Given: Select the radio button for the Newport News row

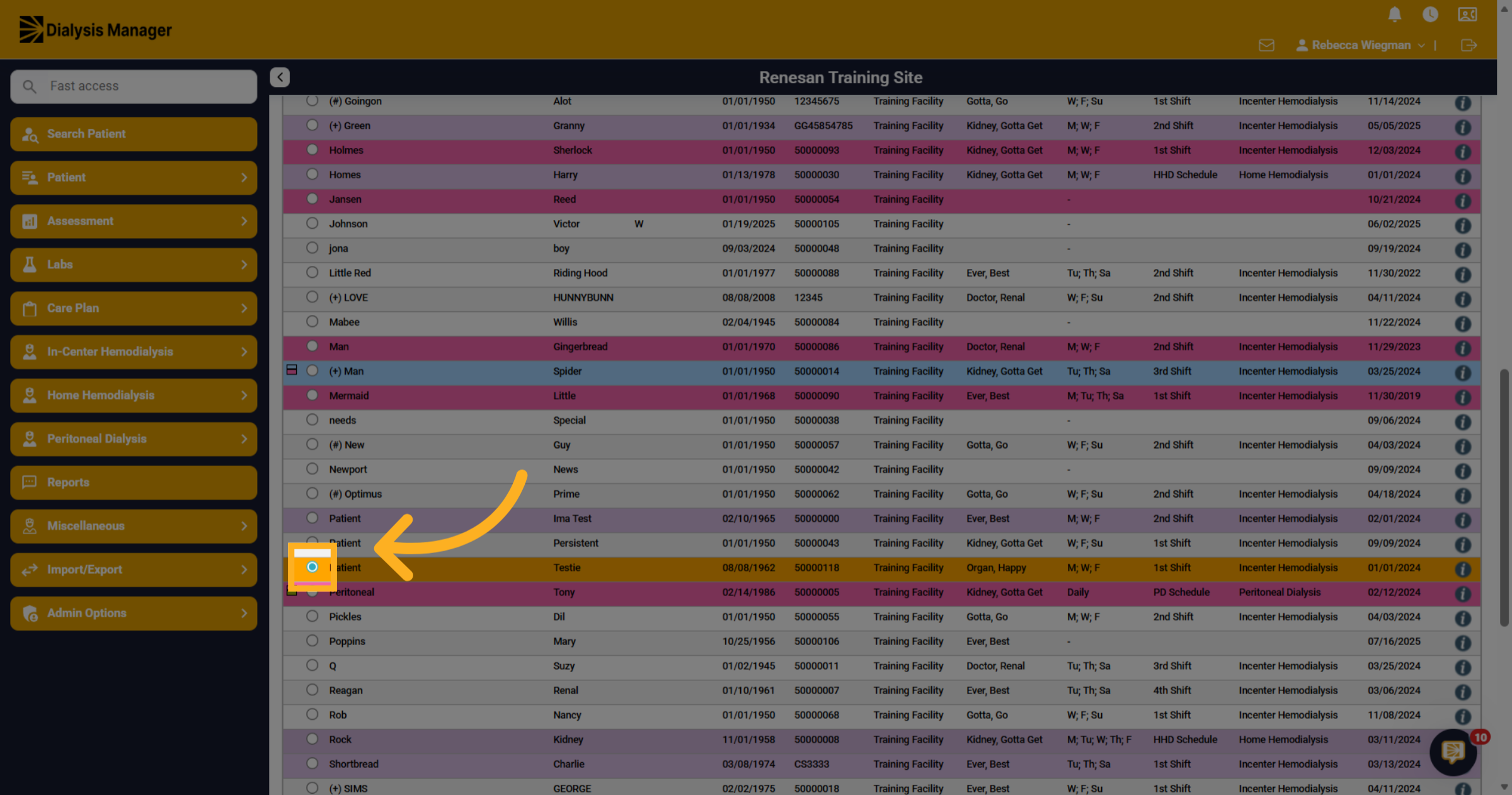Looking at the screenshot, I should [312, 469].
